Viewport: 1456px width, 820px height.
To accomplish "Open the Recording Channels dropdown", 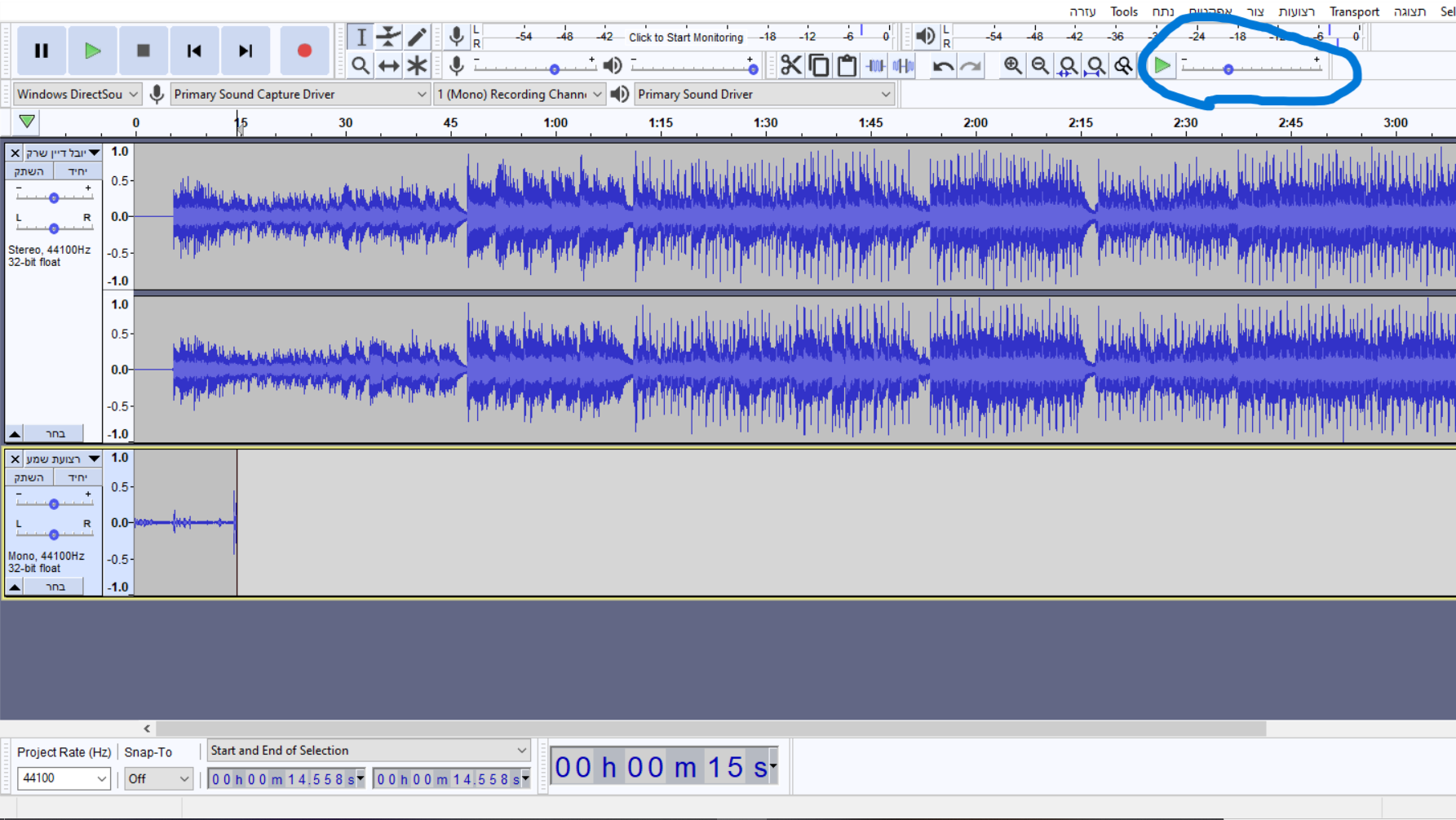I will (520, 95).
